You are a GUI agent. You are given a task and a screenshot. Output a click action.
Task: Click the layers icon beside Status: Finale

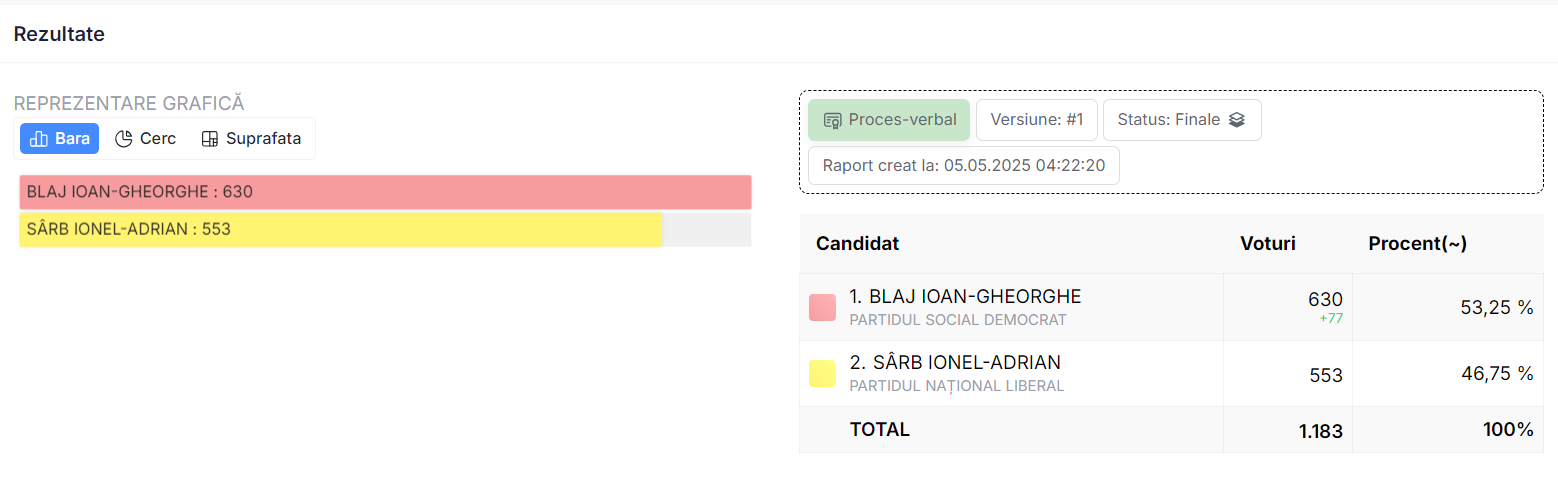click(1237, 120)
